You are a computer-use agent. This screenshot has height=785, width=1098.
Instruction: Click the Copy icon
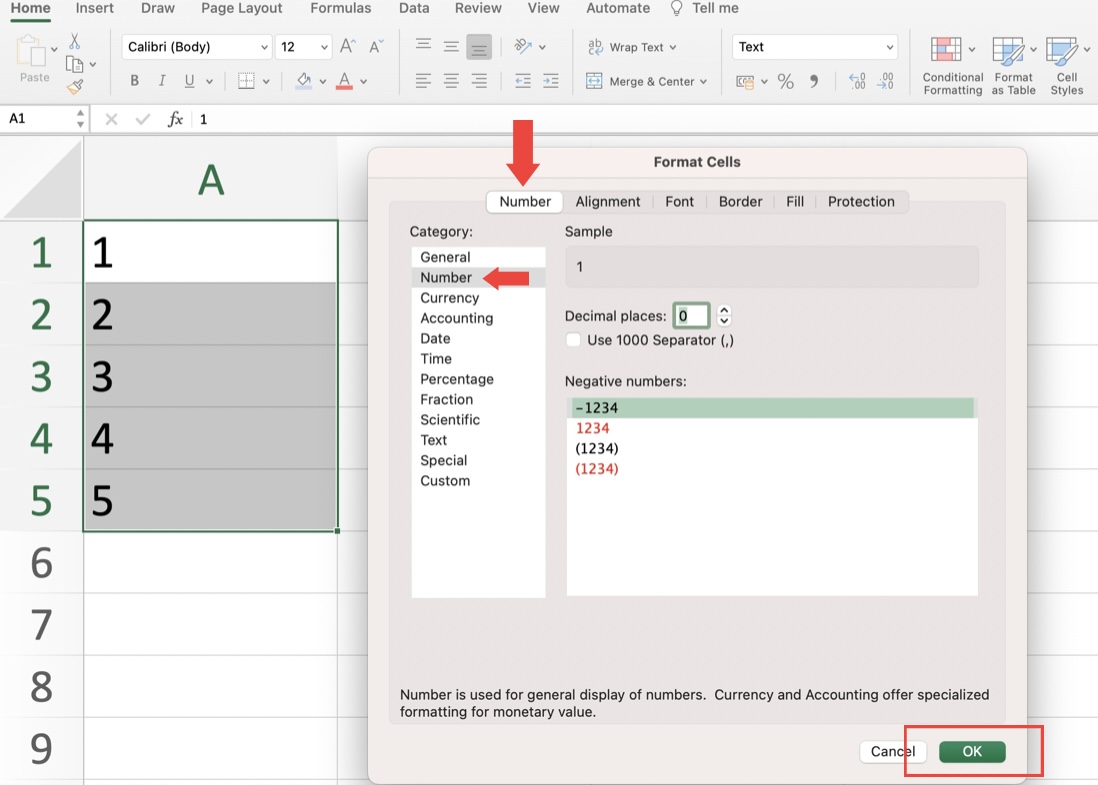[74, 64]
